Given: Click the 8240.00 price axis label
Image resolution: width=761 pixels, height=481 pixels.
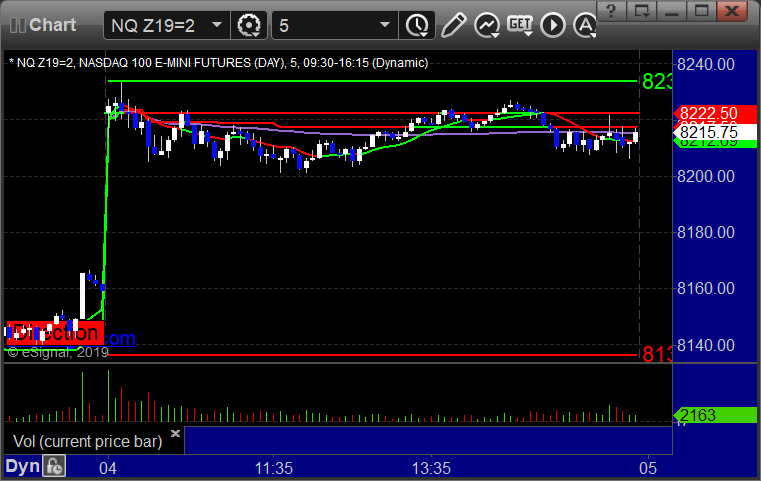Looking at the screenshot, I should (x=706, y=64).
